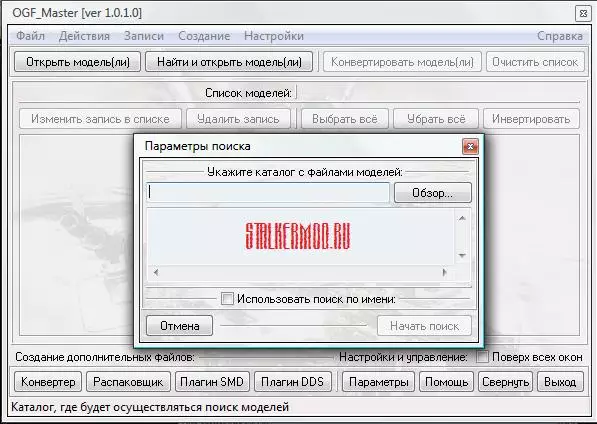Focus the model catalog path field
This screenshot has width=597, height=424.
[268, 193]
